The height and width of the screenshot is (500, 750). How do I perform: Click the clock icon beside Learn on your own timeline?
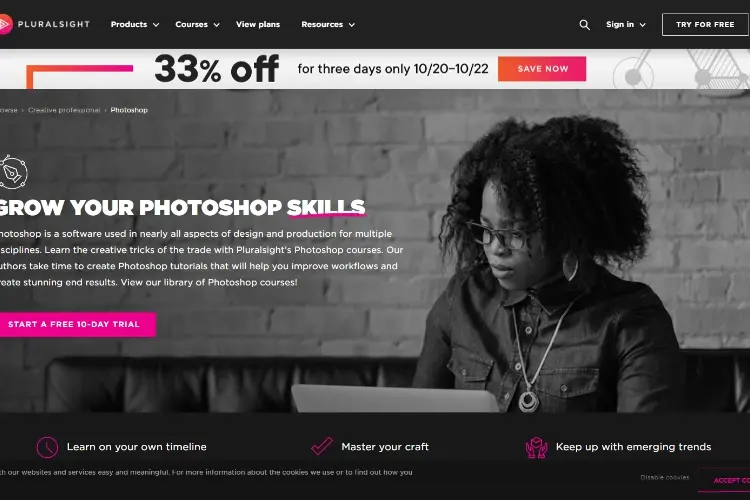pos(47,447)
